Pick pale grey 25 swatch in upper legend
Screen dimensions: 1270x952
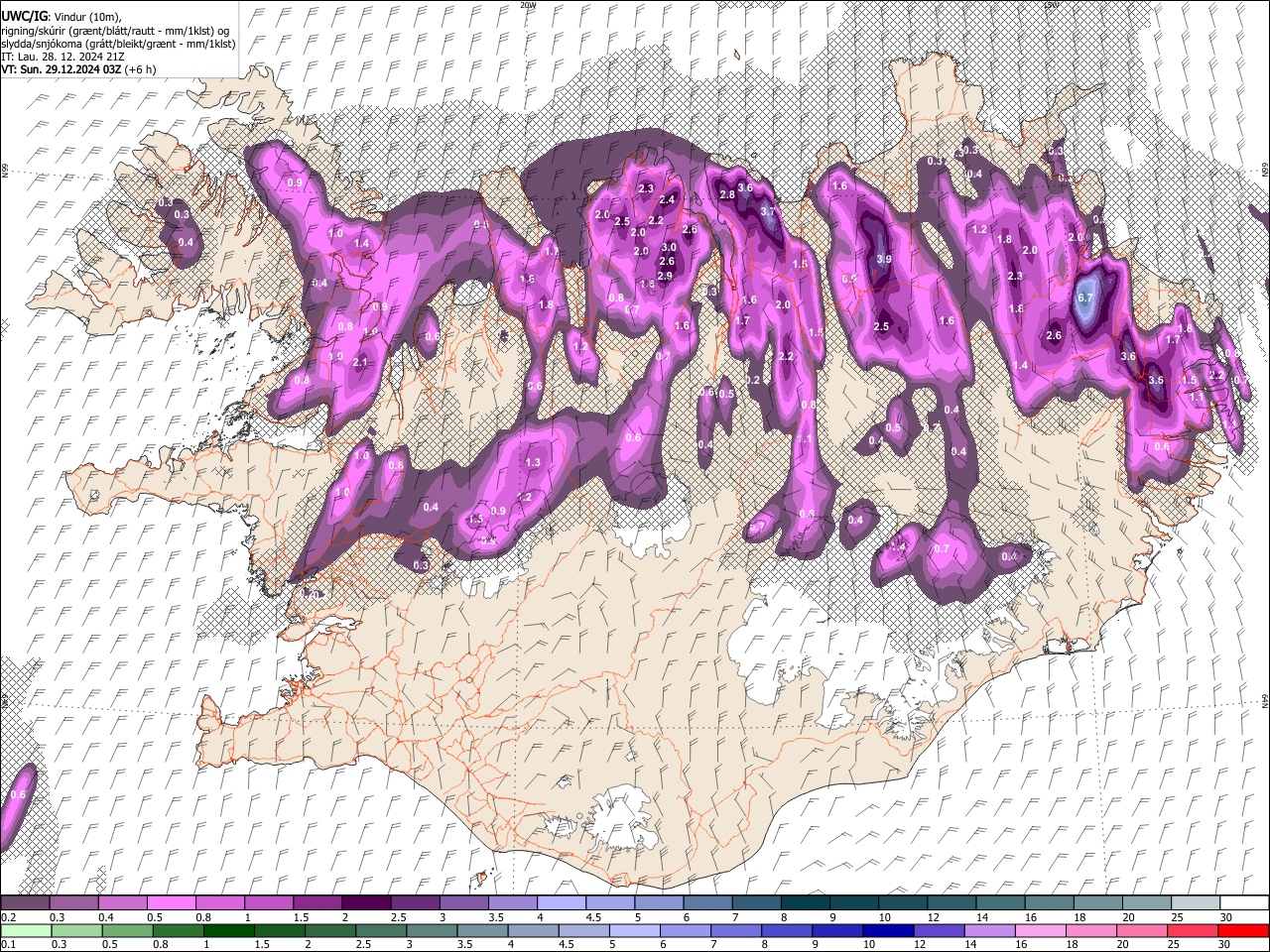point(1197,902)
